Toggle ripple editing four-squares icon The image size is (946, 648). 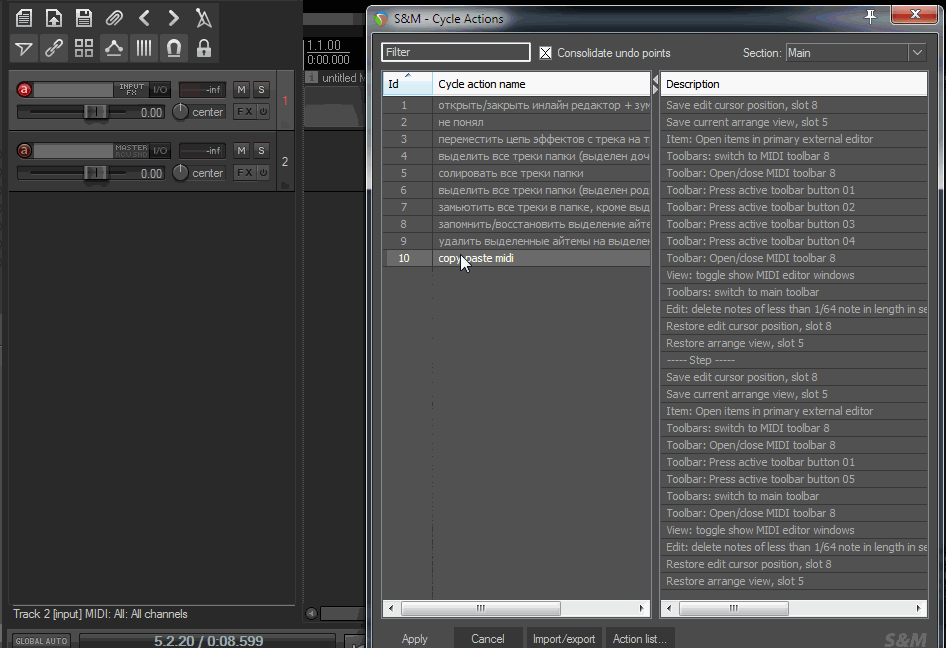pyautogui.click(x=84, y=48)
